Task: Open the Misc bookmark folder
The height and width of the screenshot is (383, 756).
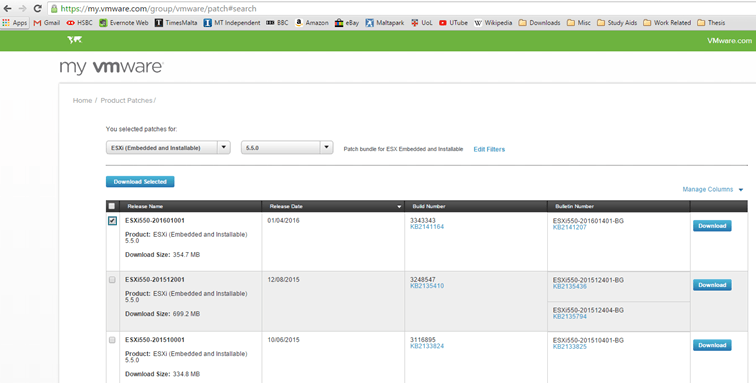Action: 579,23
